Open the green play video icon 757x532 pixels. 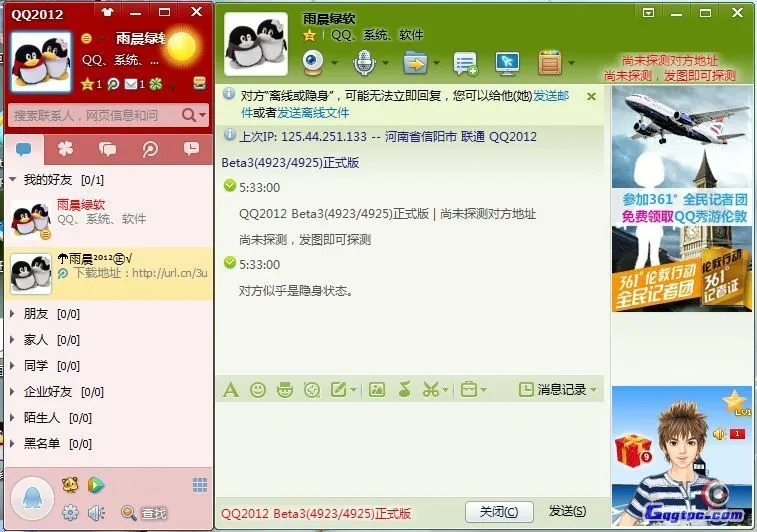pyautogui.click(x=96, y=485)
